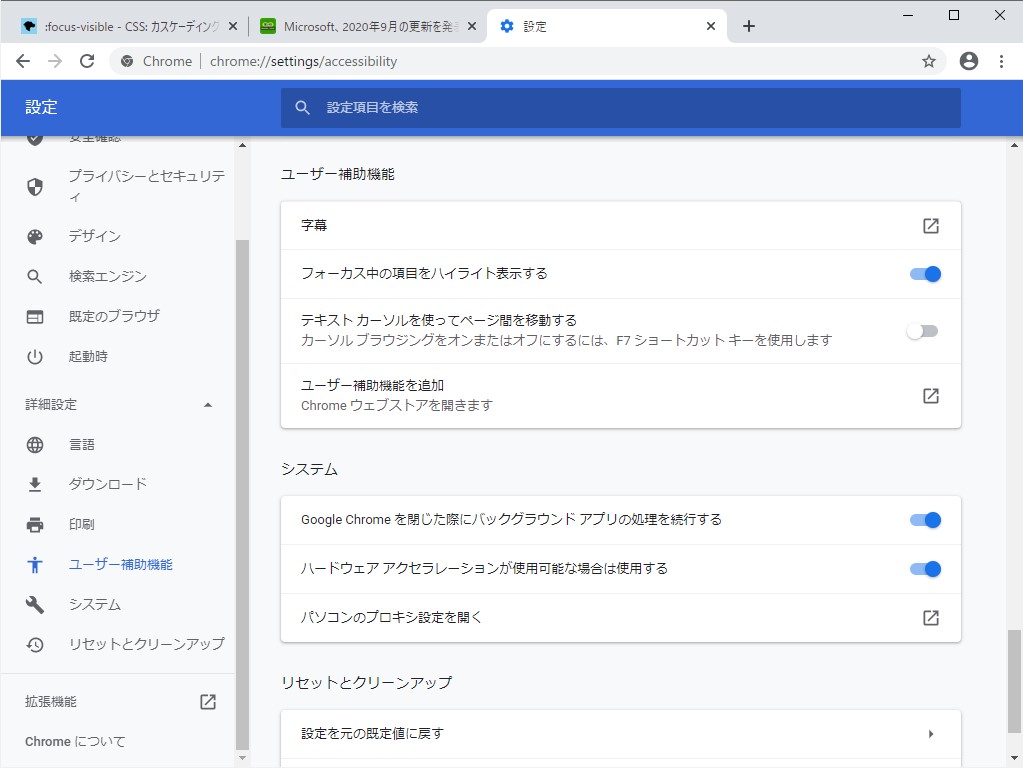Screen dimensions: 1023x768
Task: Open 字幕 settings via external link icon
Action: point(930,225)
